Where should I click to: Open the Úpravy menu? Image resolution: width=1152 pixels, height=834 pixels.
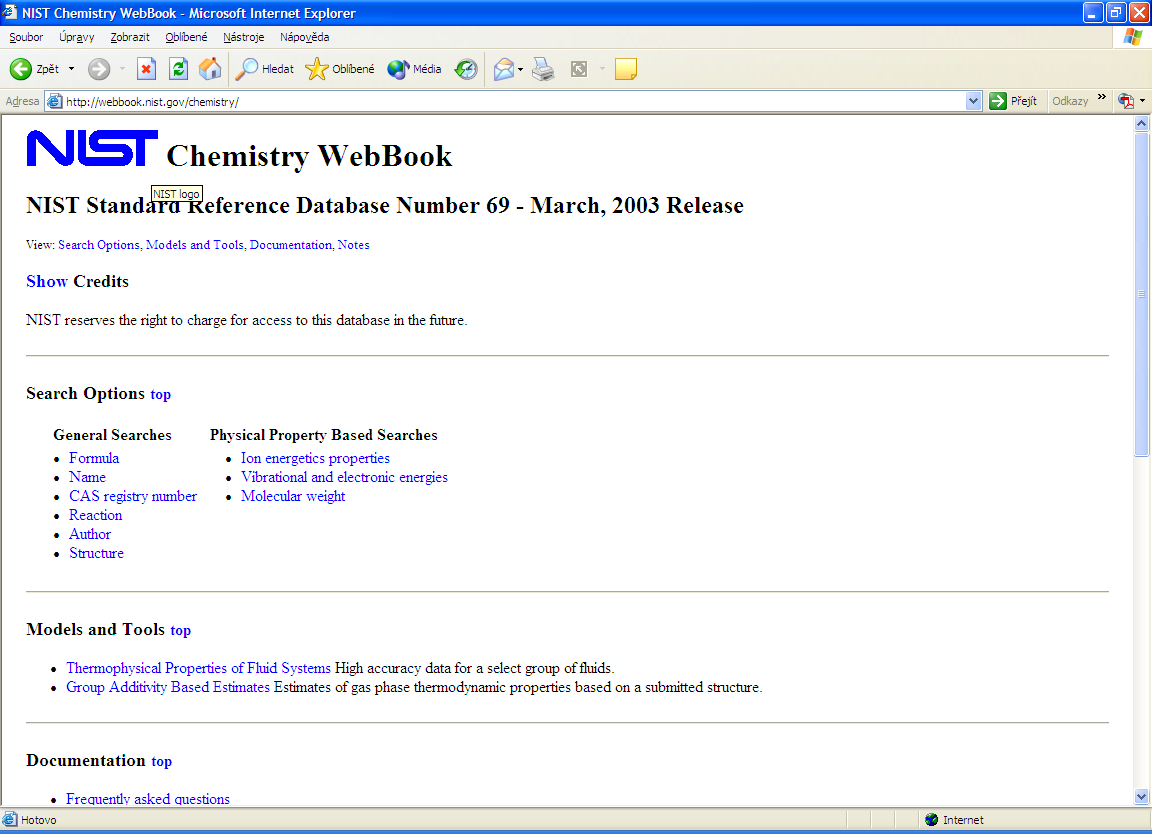[76, 37]
